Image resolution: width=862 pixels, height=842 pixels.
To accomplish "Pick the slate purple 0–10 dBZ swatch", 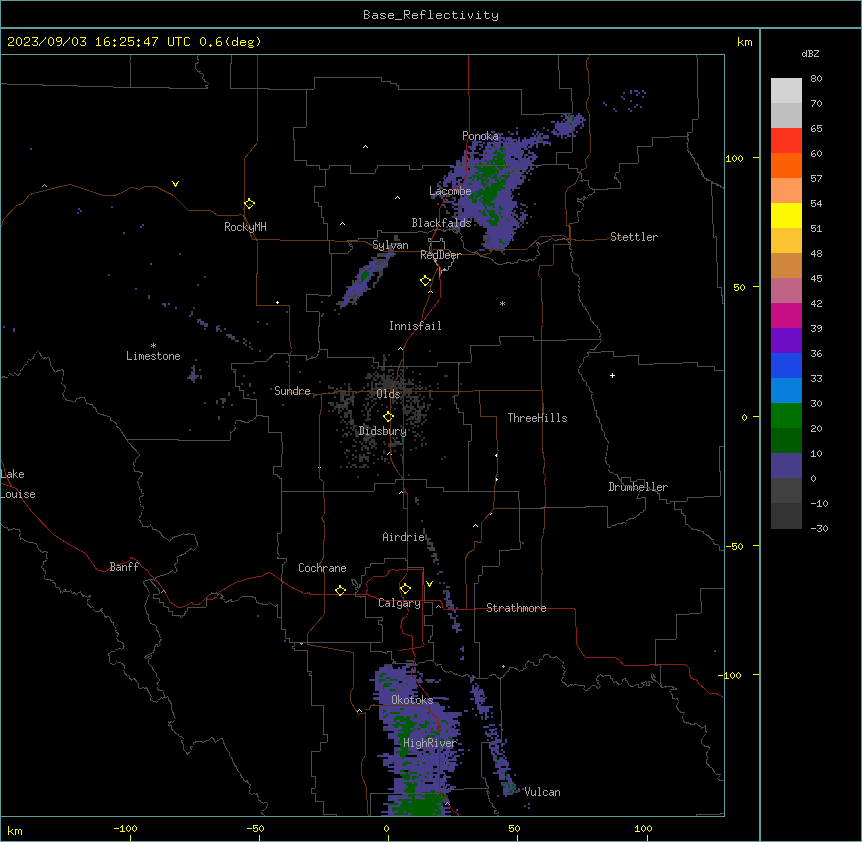I will tap(786, 466).
